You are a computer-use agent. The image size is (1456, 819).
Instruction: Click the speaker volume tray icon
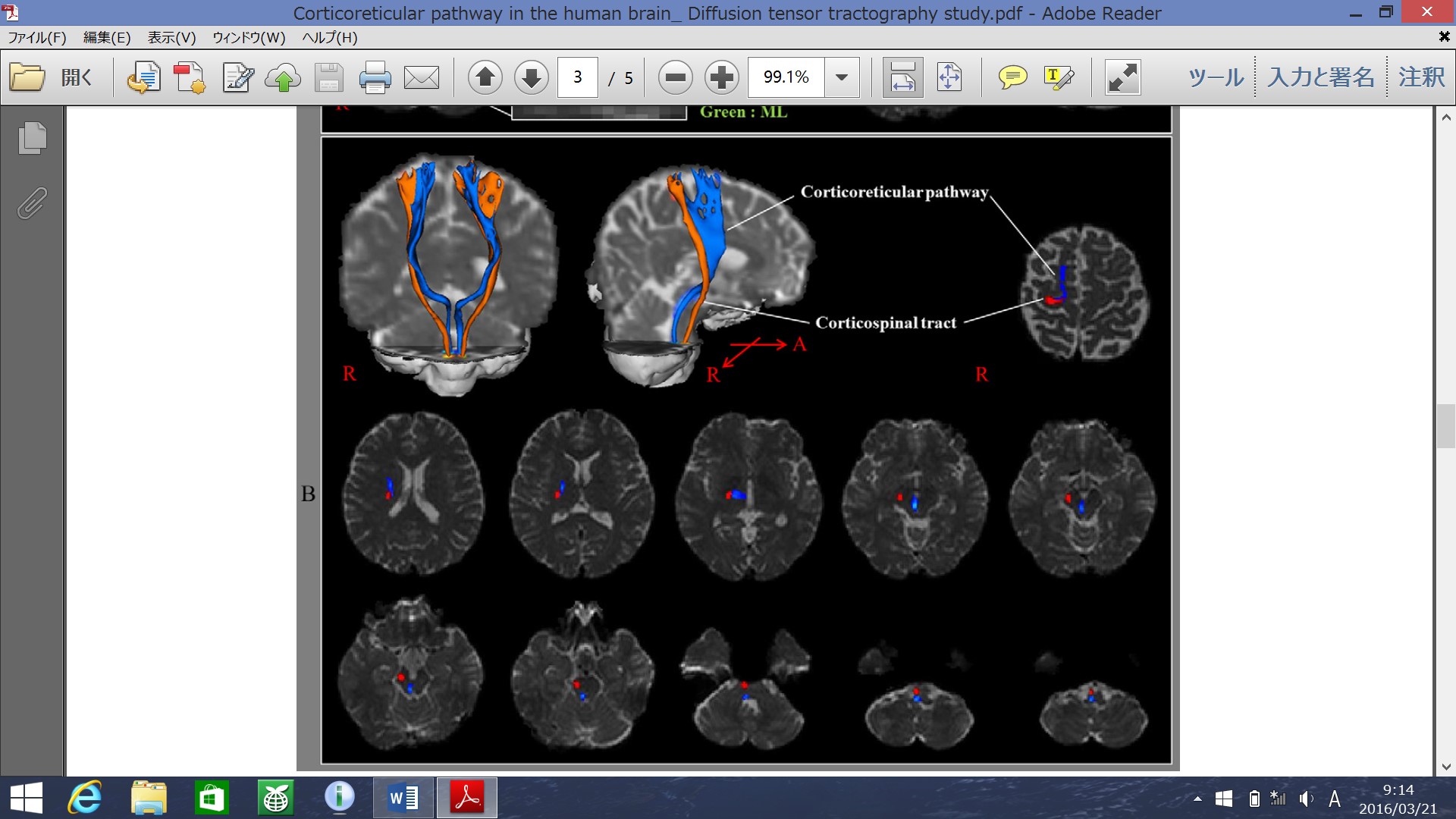coord(1306,799)
